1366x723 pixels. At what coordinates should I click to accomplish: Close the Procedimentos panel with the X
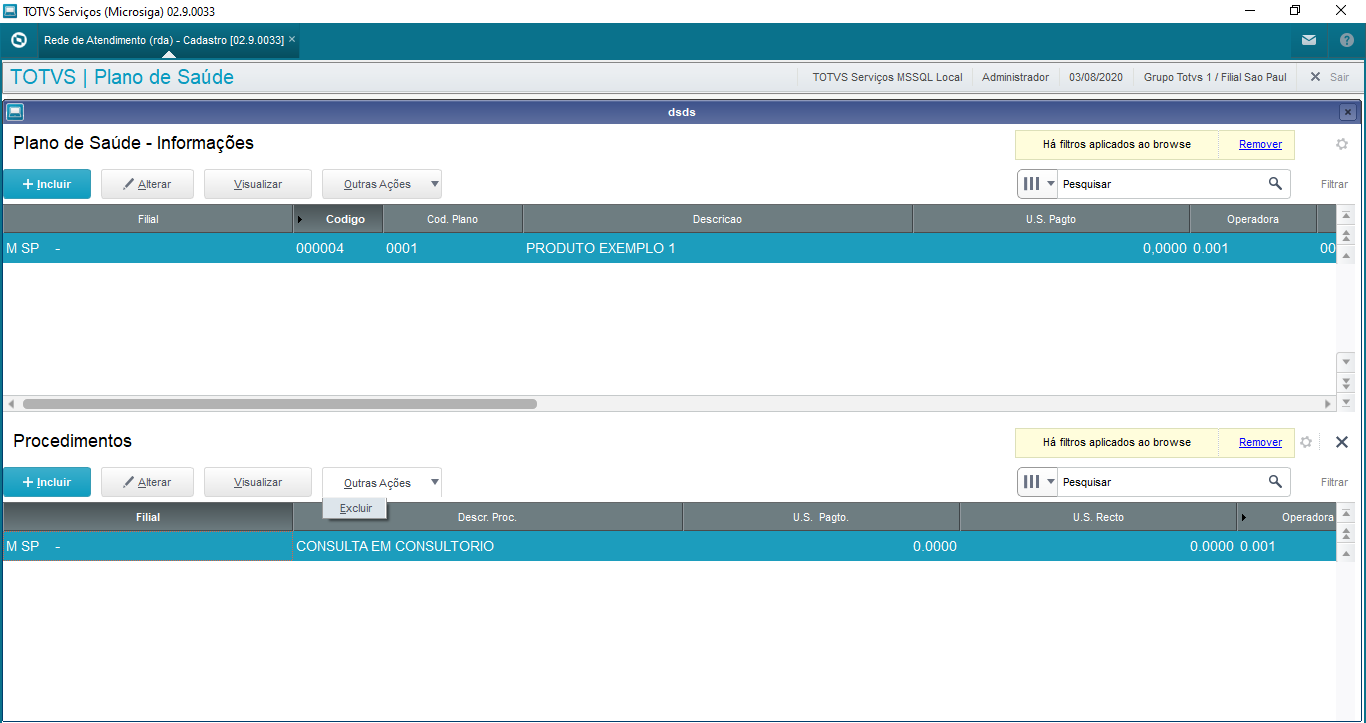click(x=1342, y=442)
